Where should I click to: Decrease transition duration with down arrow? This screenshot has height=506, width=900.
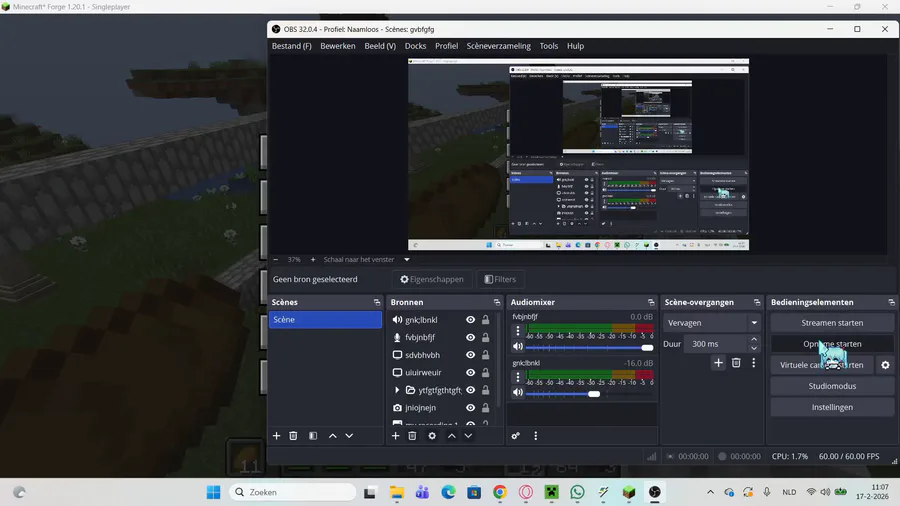[754, 348]
